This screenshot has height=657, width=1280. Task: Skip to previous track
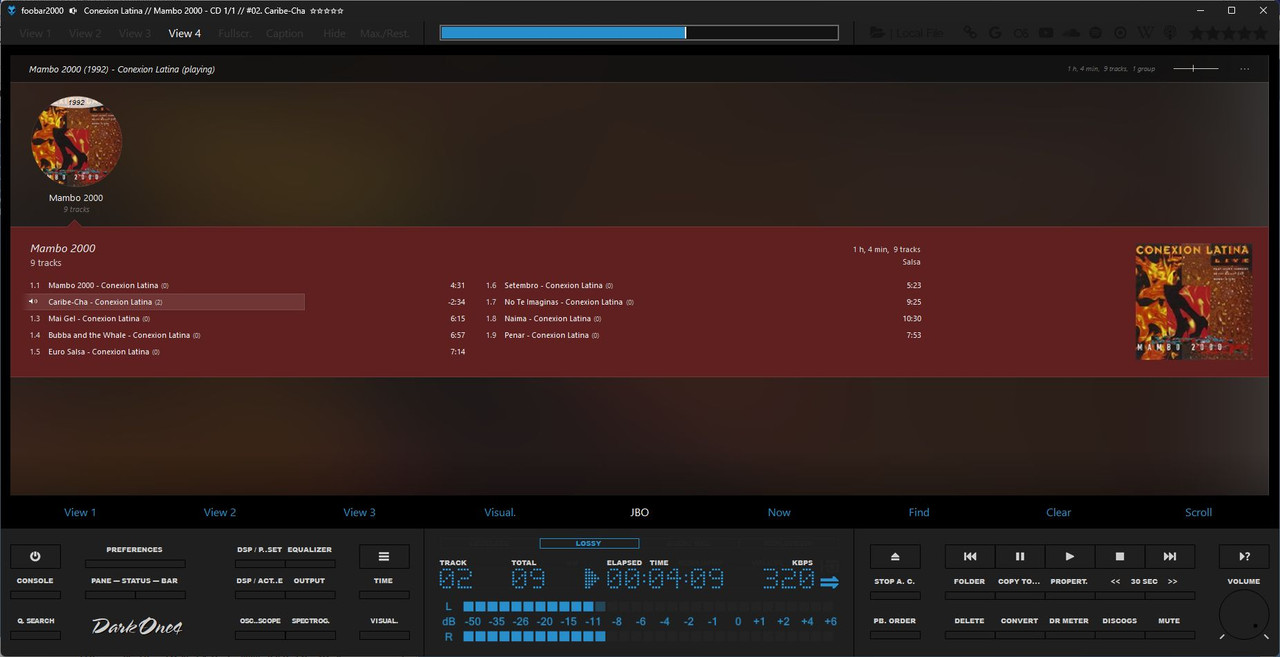click(x=970, y=556)
